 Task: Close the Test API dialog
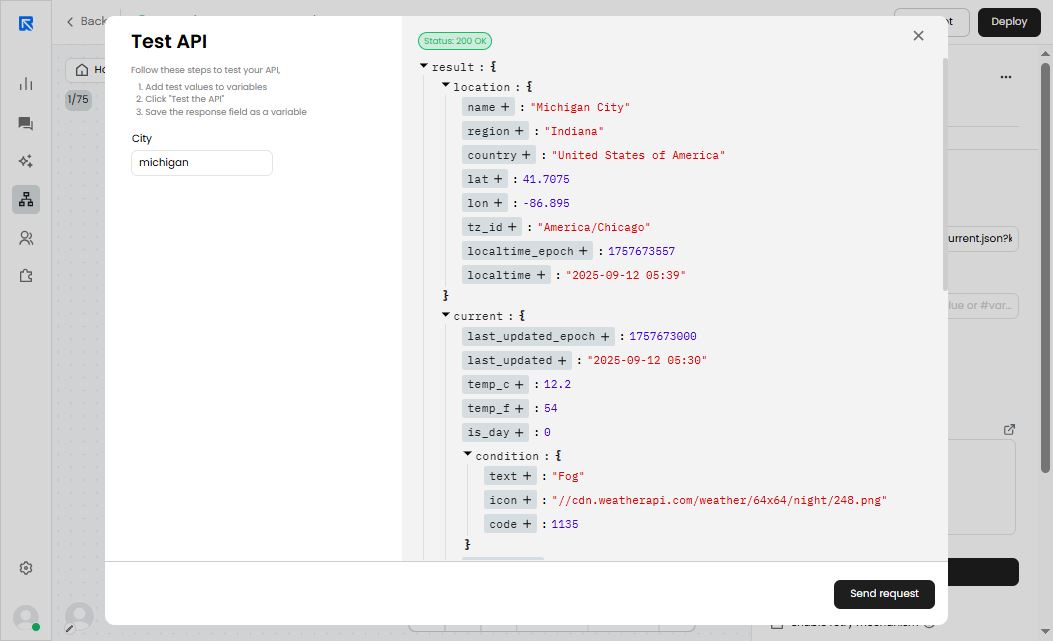[918, 36]
